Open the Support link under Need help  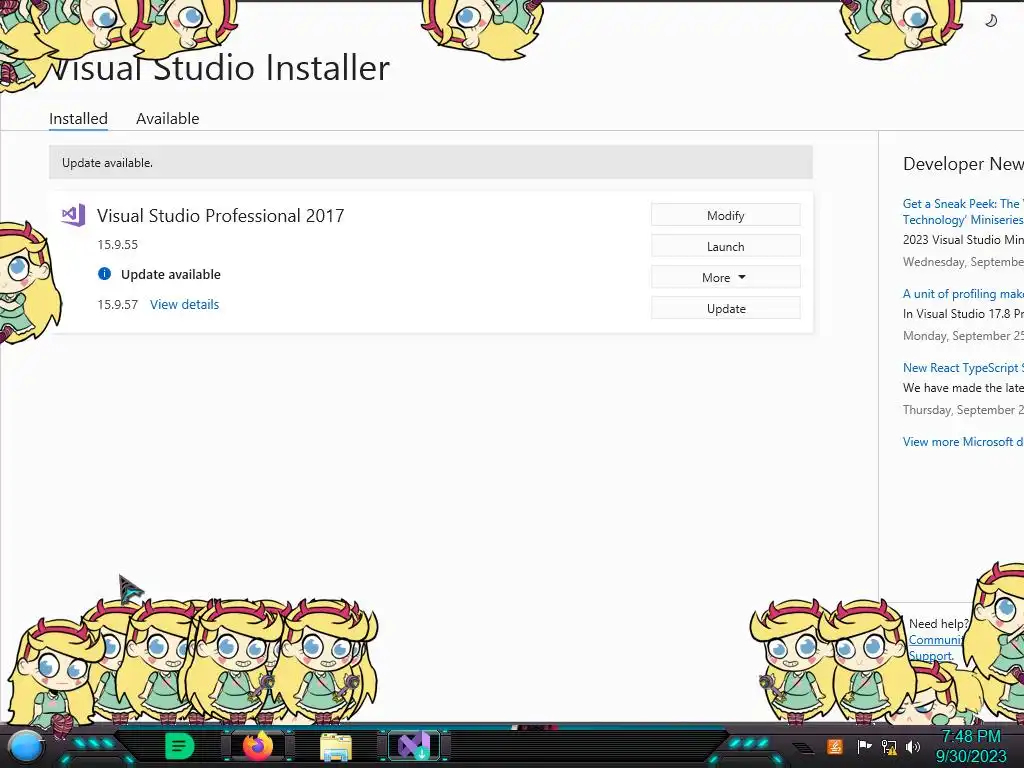click(x=931, y=656)
